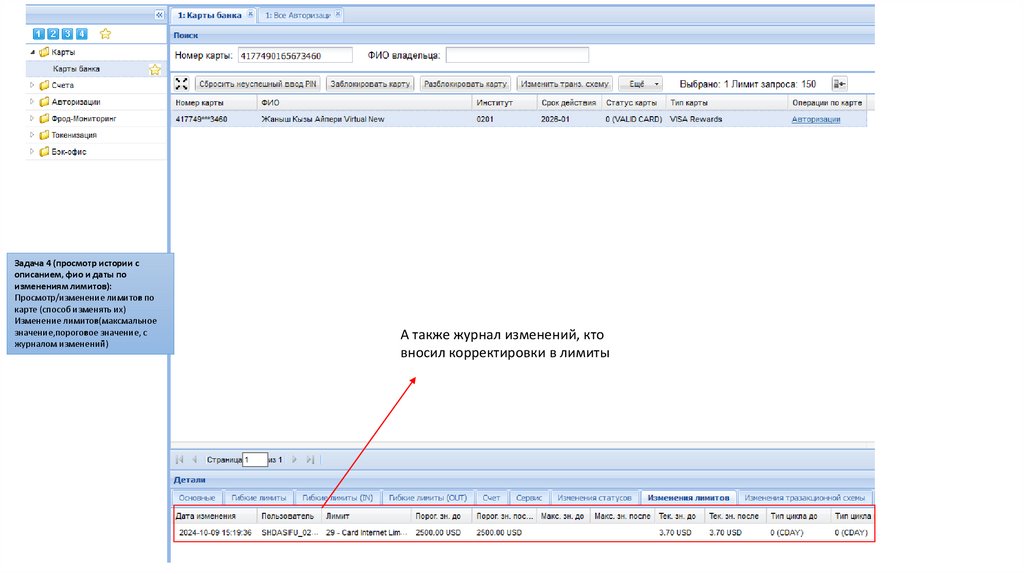Switch to the 1: Карты банка tab
This screenshot has height=574, width=1024.
point(210,15)
